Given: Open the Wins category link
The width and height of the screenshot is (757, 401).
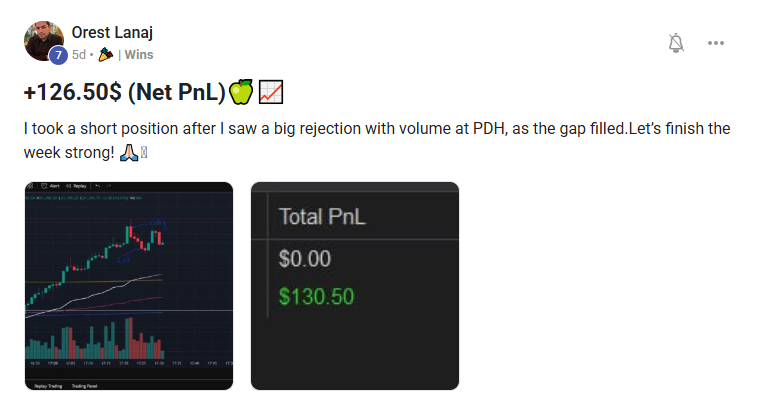Looking at the screenshot, I should [139, 55].
